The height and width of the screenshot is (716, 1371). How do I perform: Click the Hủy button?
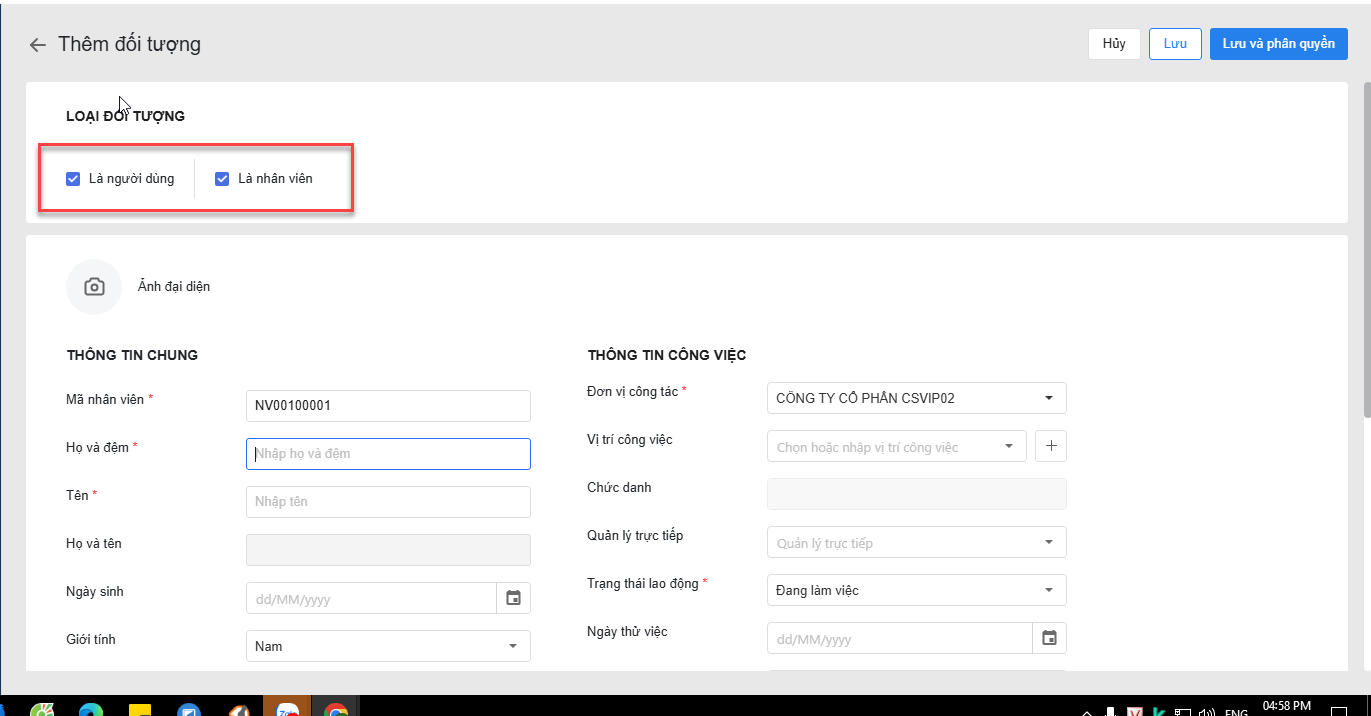(x=1114, y=44)
